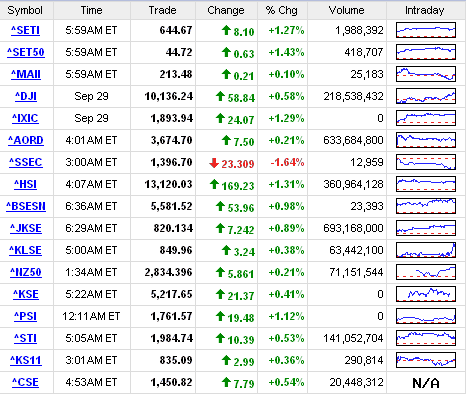The width and height of the screenshot is (466, 395).
Task: Open the ^KS11 intraday chart thumbnail
Action: [x=426, y=360]
